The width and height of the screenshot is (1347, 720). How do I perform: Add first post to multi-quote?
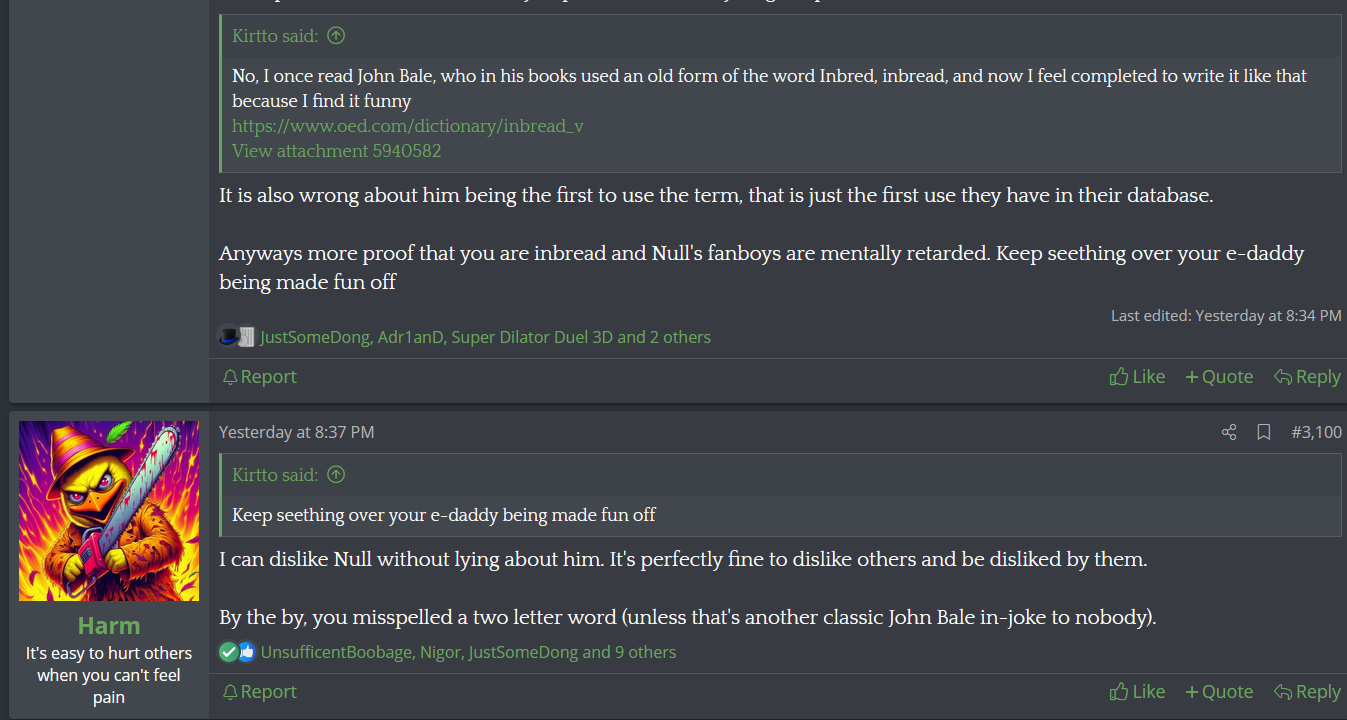tap(1218, 376)
